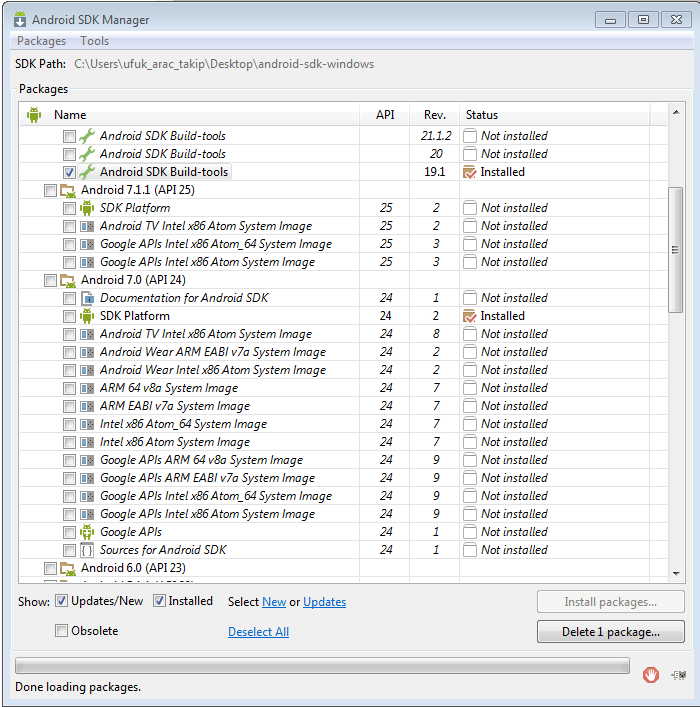This screenshot has width=700, height=707.
Task: Click the Documentation for Android SDK icon
Action: click(x=87, y=298)
